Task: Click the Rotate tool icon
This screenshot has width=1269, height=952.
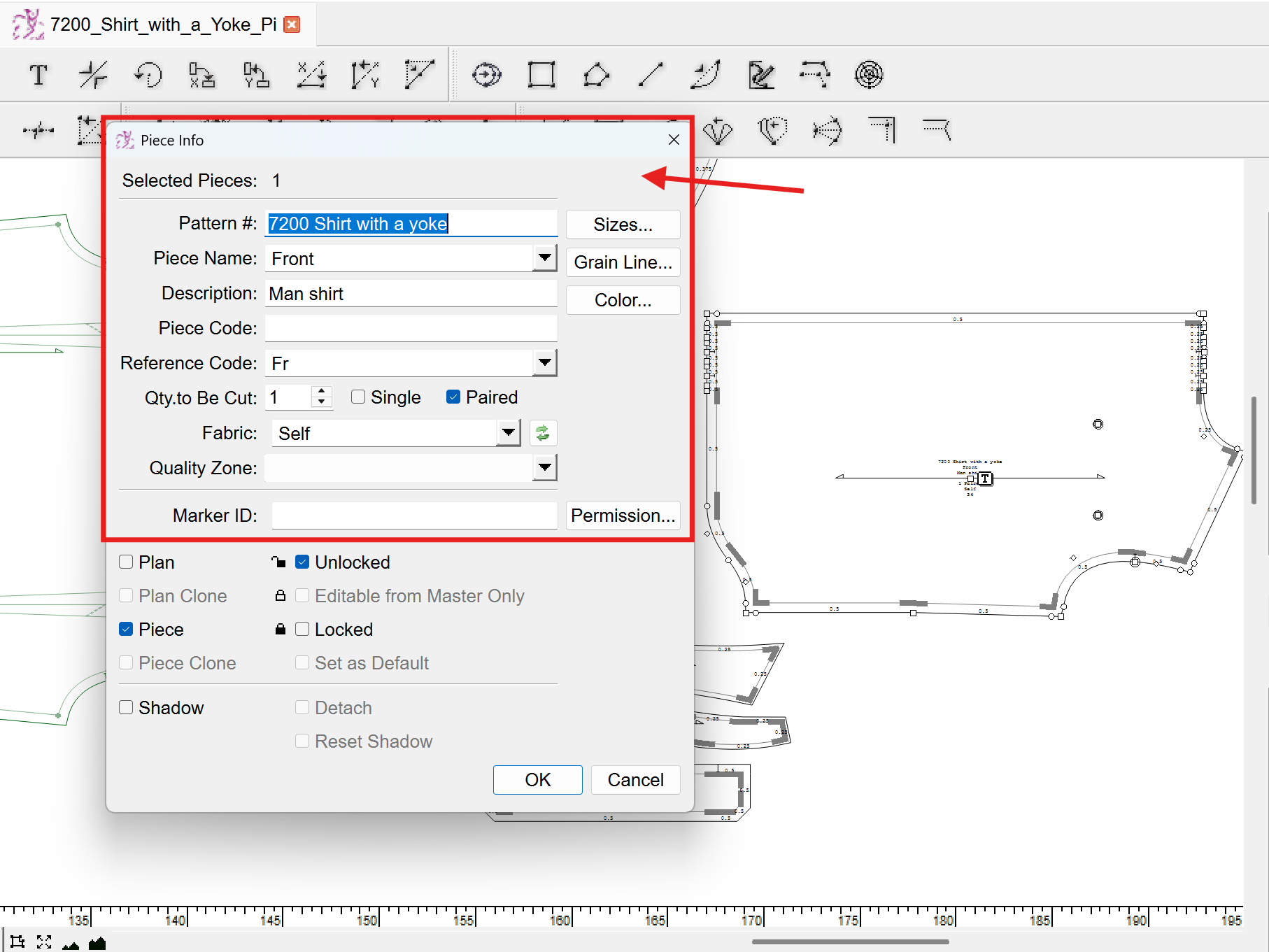Action: (148, 75)
